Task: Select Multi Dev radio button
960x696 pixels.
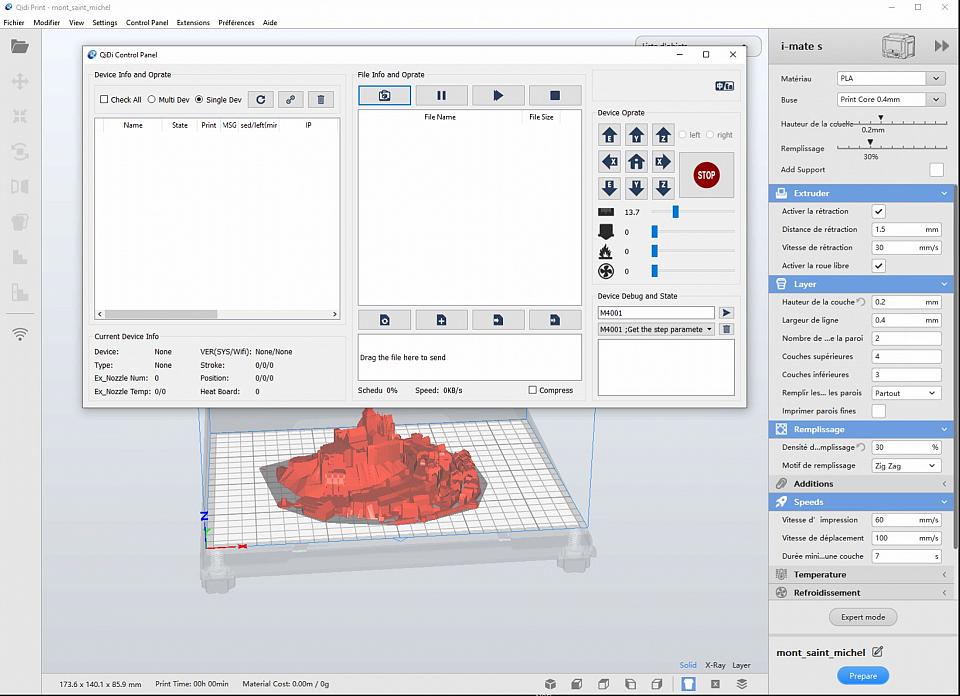Action: tap(151, 99)
